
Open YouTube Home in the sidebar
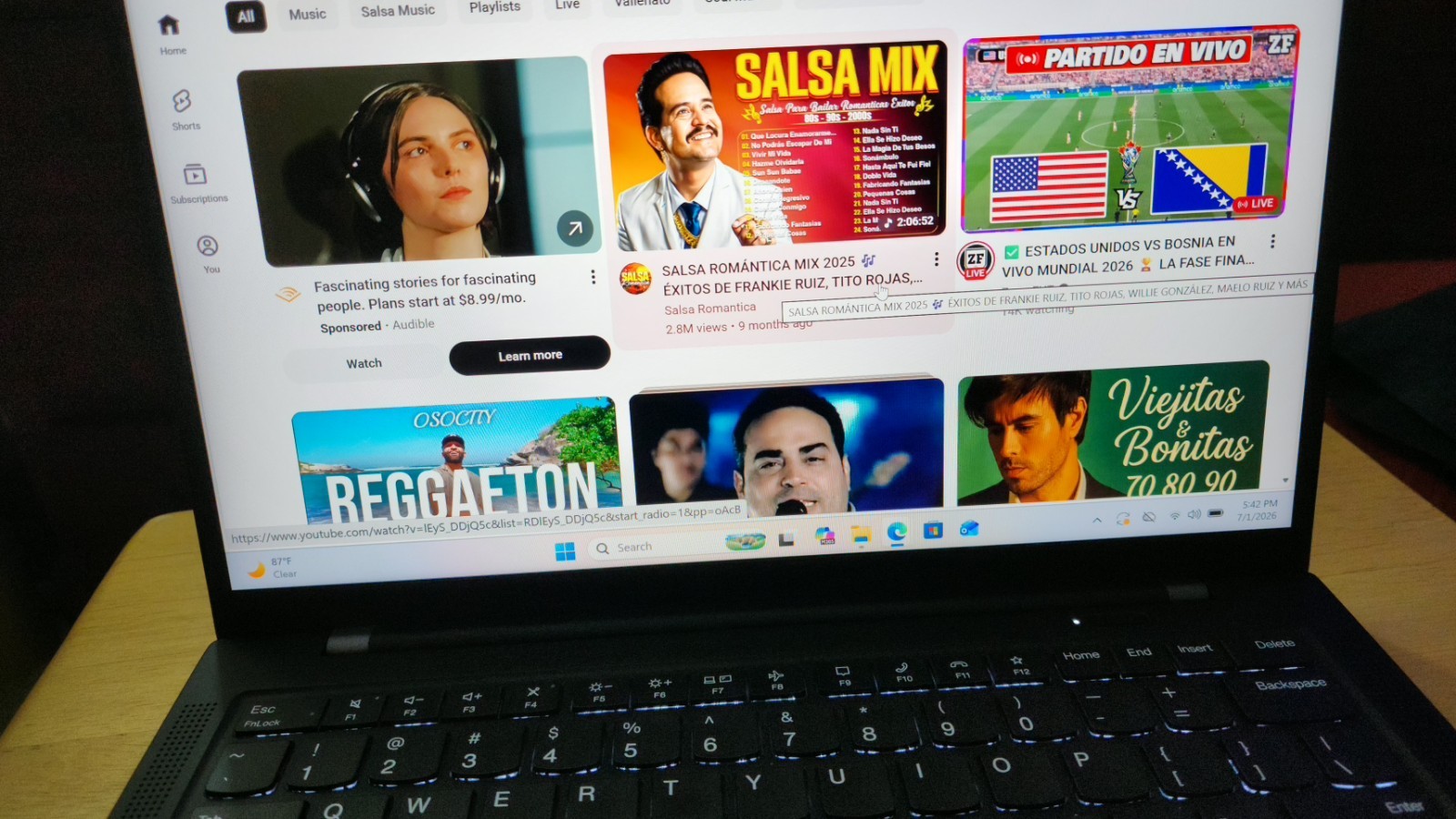point(171,35)
